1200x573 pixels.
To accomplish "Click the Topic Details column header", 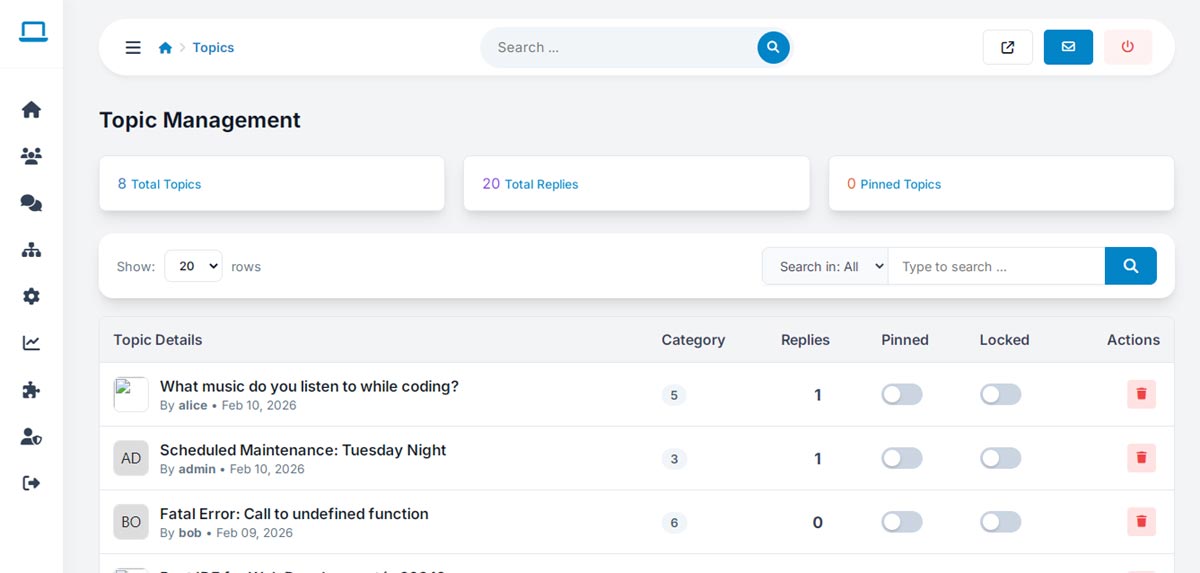I will 158,340.
